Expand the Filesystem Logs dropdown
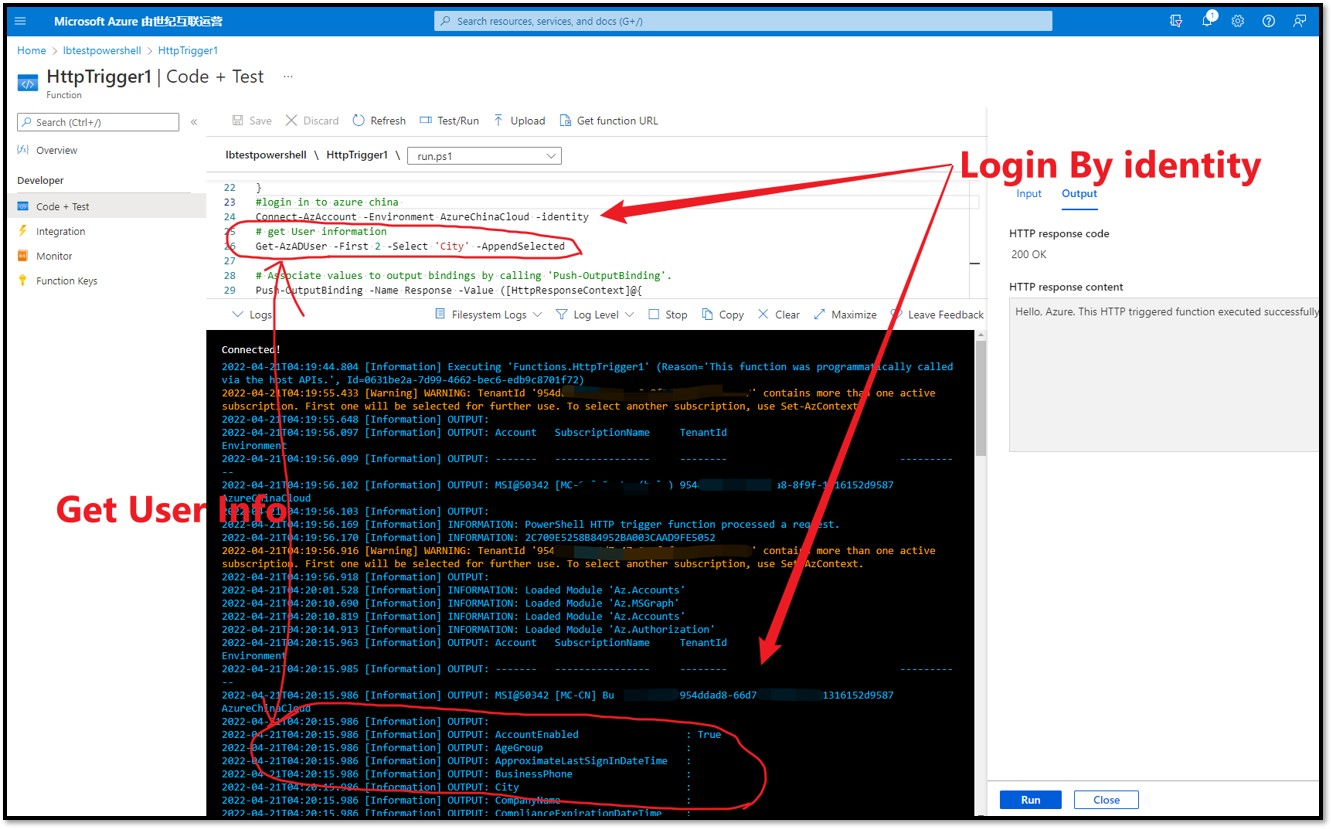Image resolution: width=1332 pixels, height=829 pixels. point(489,315)
